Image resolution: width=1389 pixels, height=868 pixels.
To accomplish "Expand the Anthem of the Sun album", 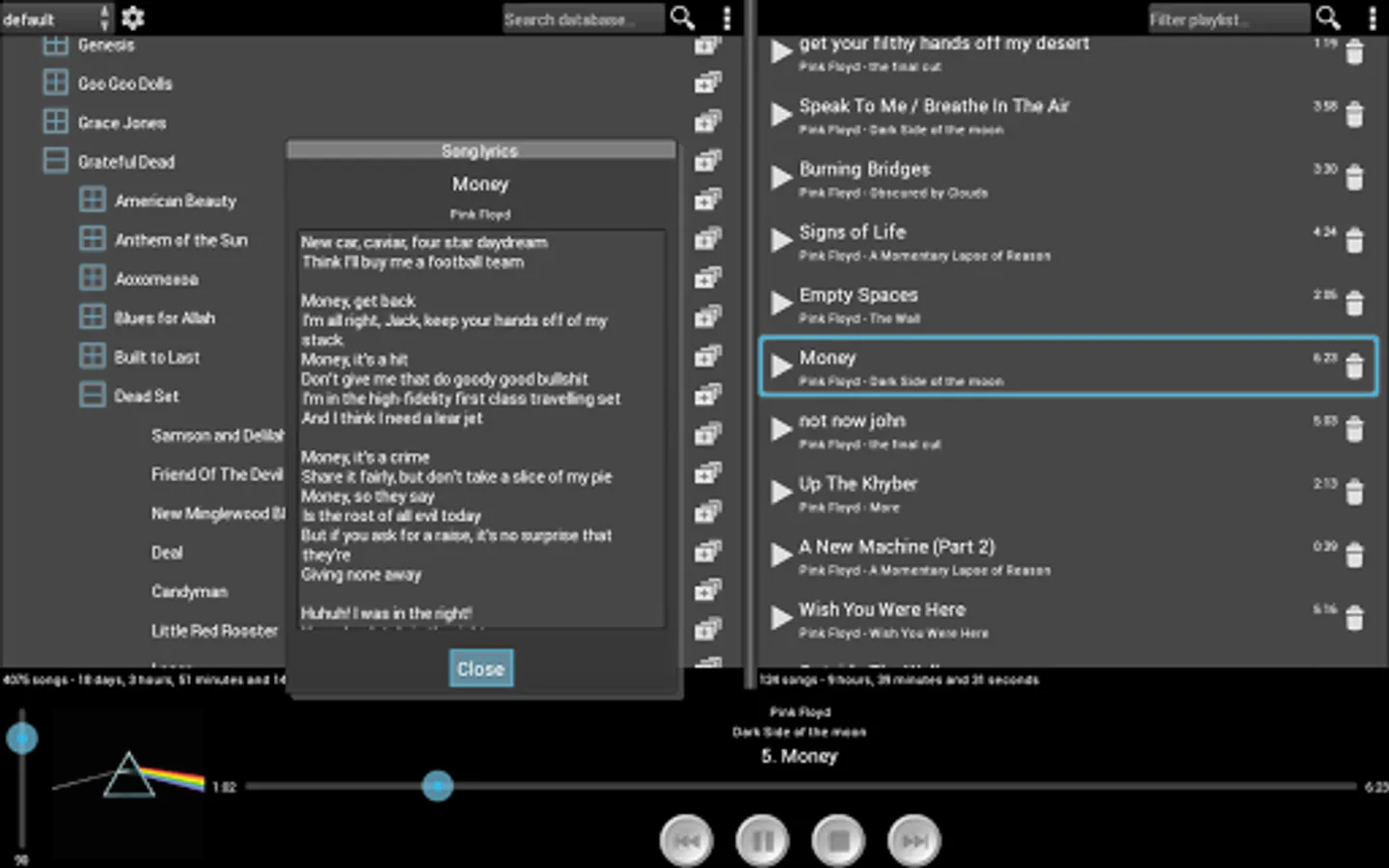I will 92,238.
